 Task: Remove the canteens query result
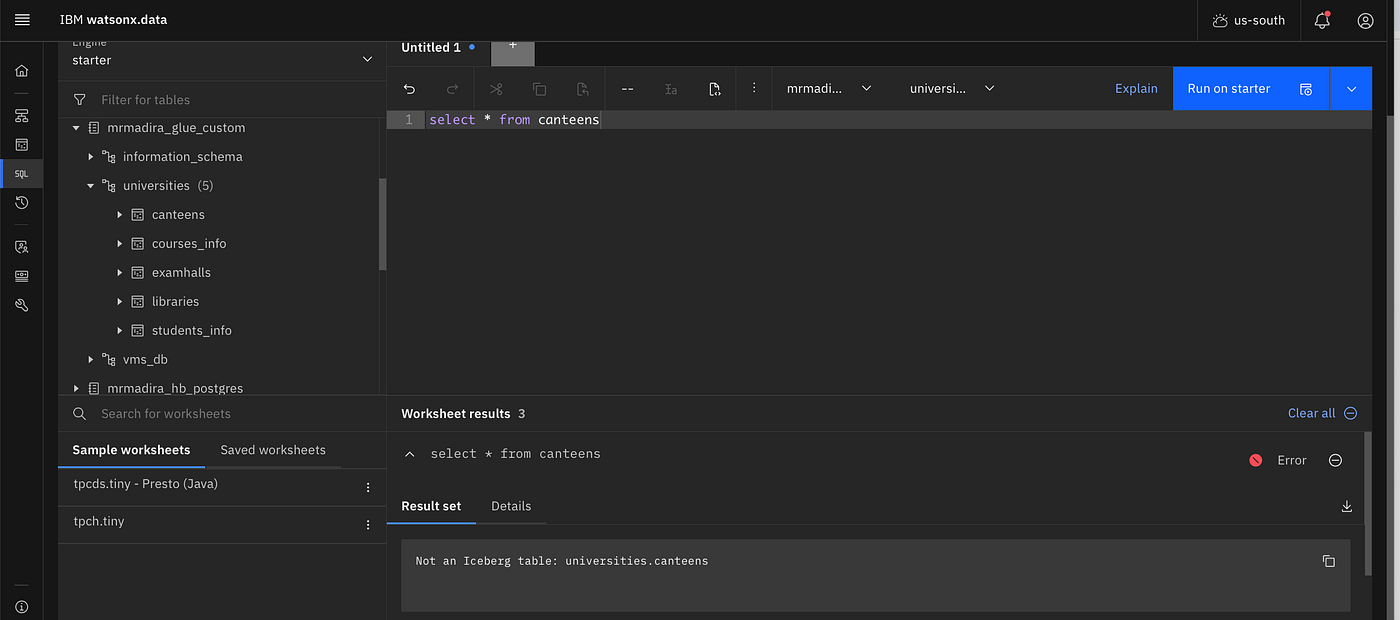1335,460
